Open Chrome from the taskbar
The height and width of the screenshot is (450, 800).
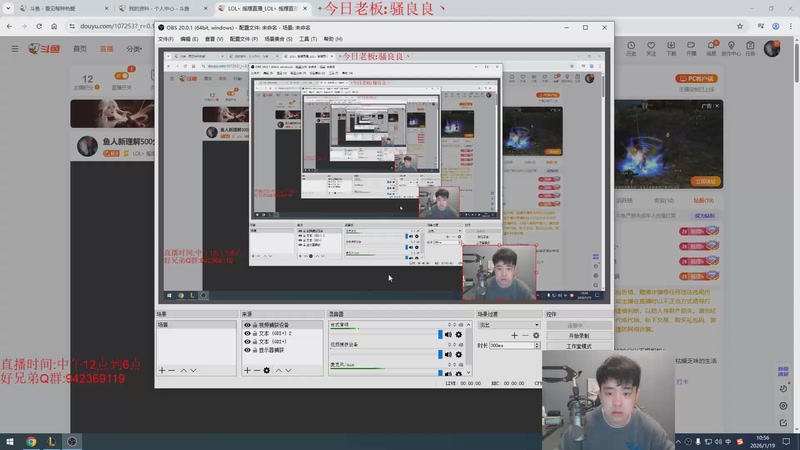31,442
